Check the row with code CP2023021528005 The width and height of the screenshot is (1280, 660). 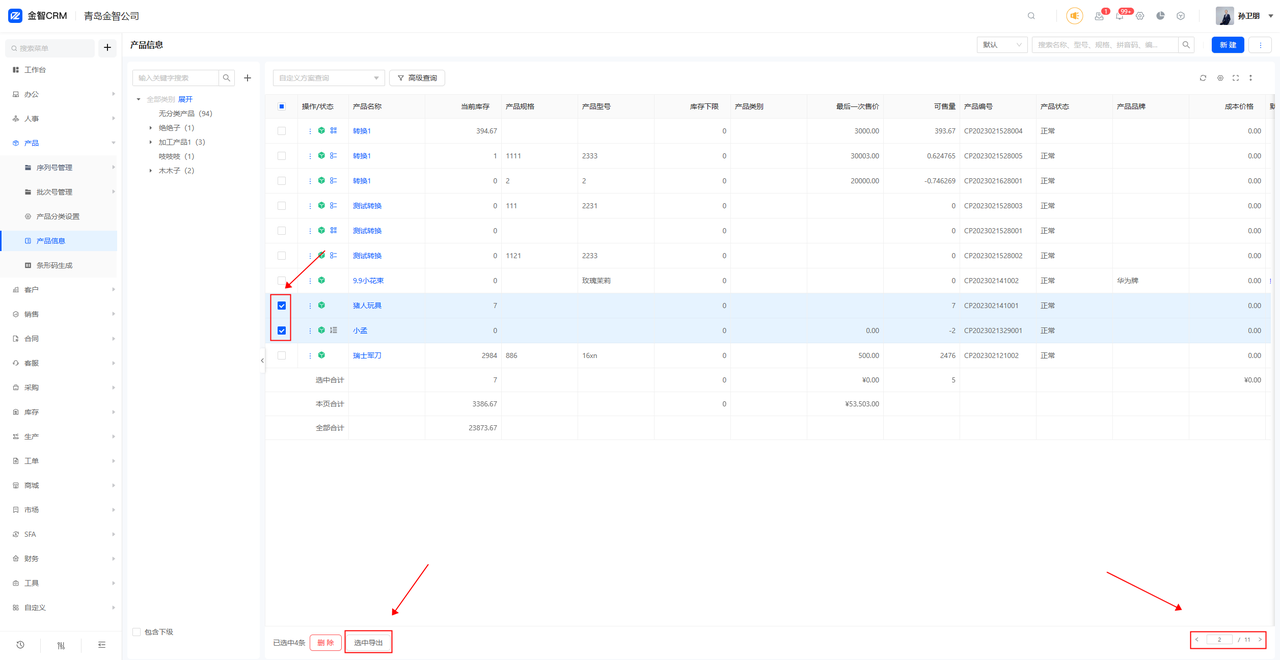[282, 156]
